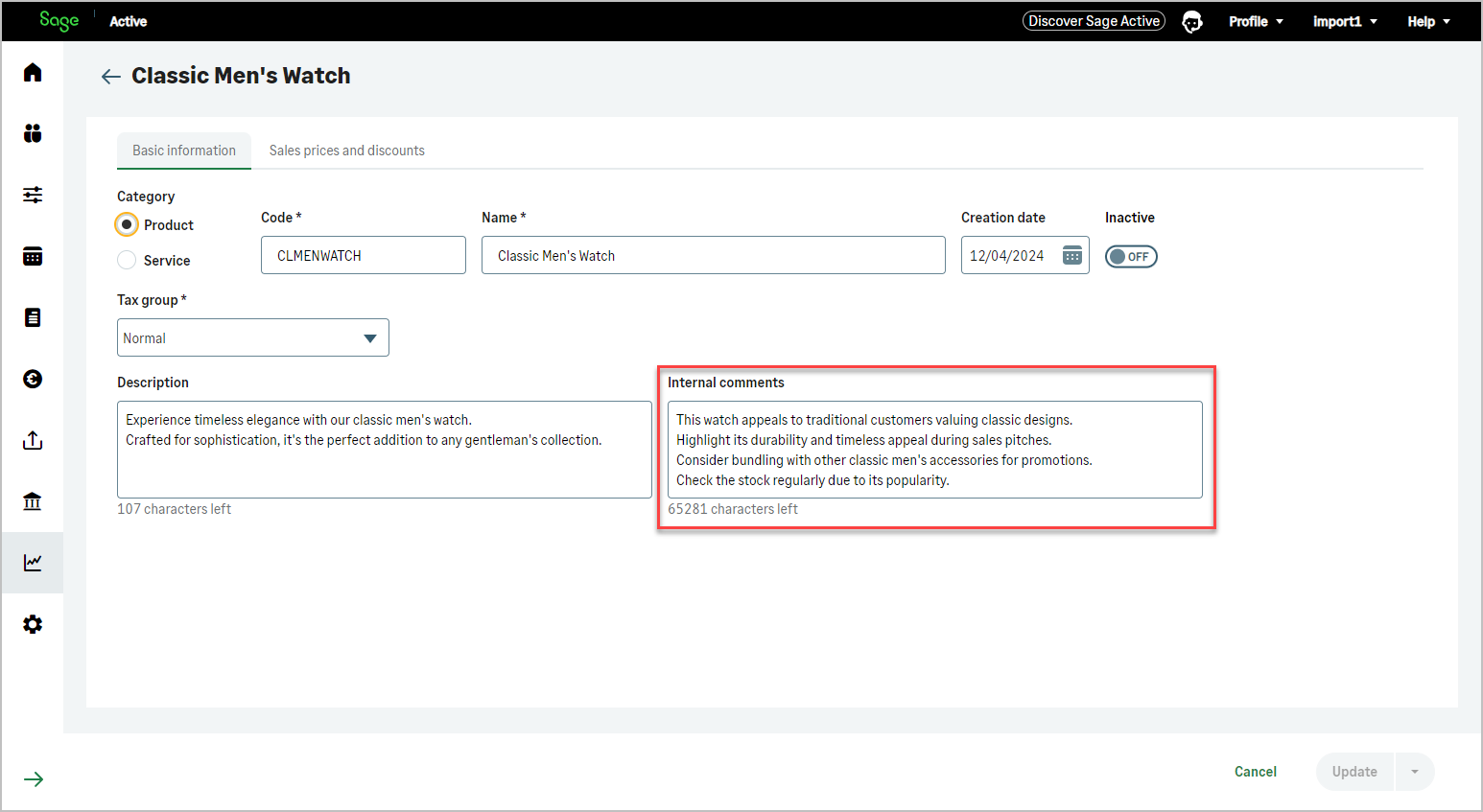Select the Service category radio button
Image resolution: width=1483 pixels, height=812 pixels.
pos(127,260)
